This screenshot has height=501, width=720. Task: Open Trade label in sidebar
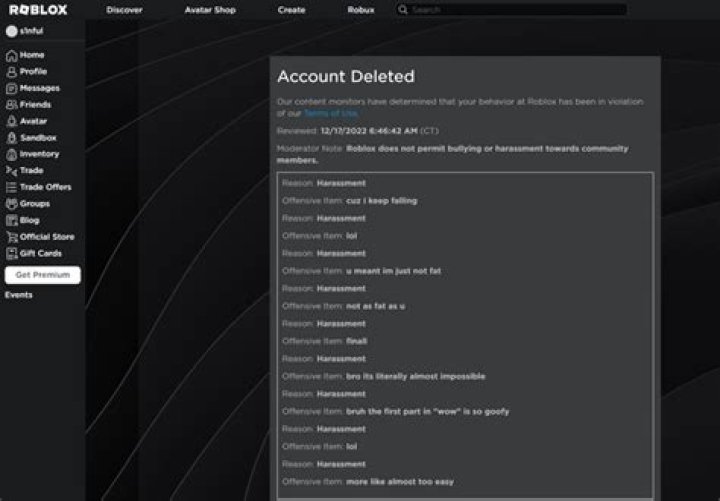[32, 170]
